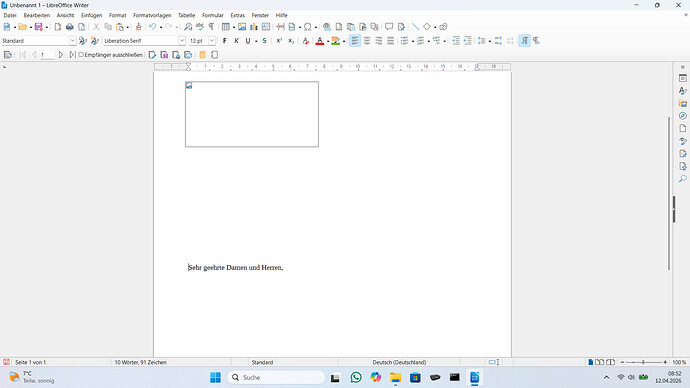690x388 pixels.
Task: Insert a text box icon
Action: (x=266, y=27)
